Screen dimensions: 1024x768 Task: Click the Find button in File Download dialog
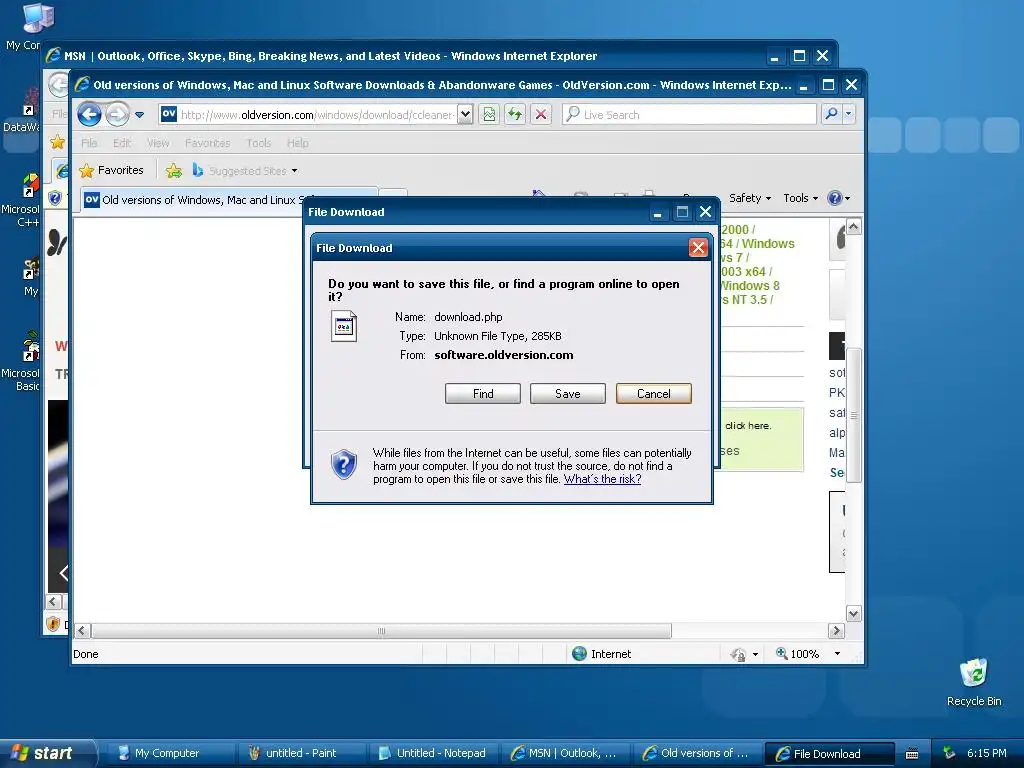coord(483,394)
